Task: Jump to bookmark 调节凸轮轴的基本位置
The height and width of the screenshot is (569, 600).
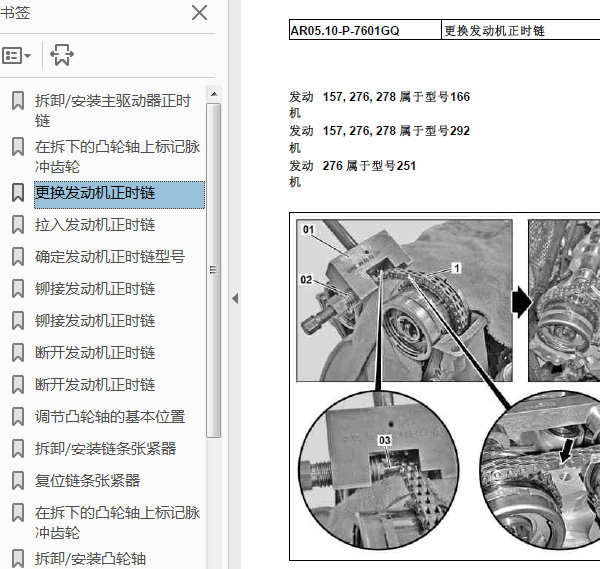Action: click(x=110, y=417)
